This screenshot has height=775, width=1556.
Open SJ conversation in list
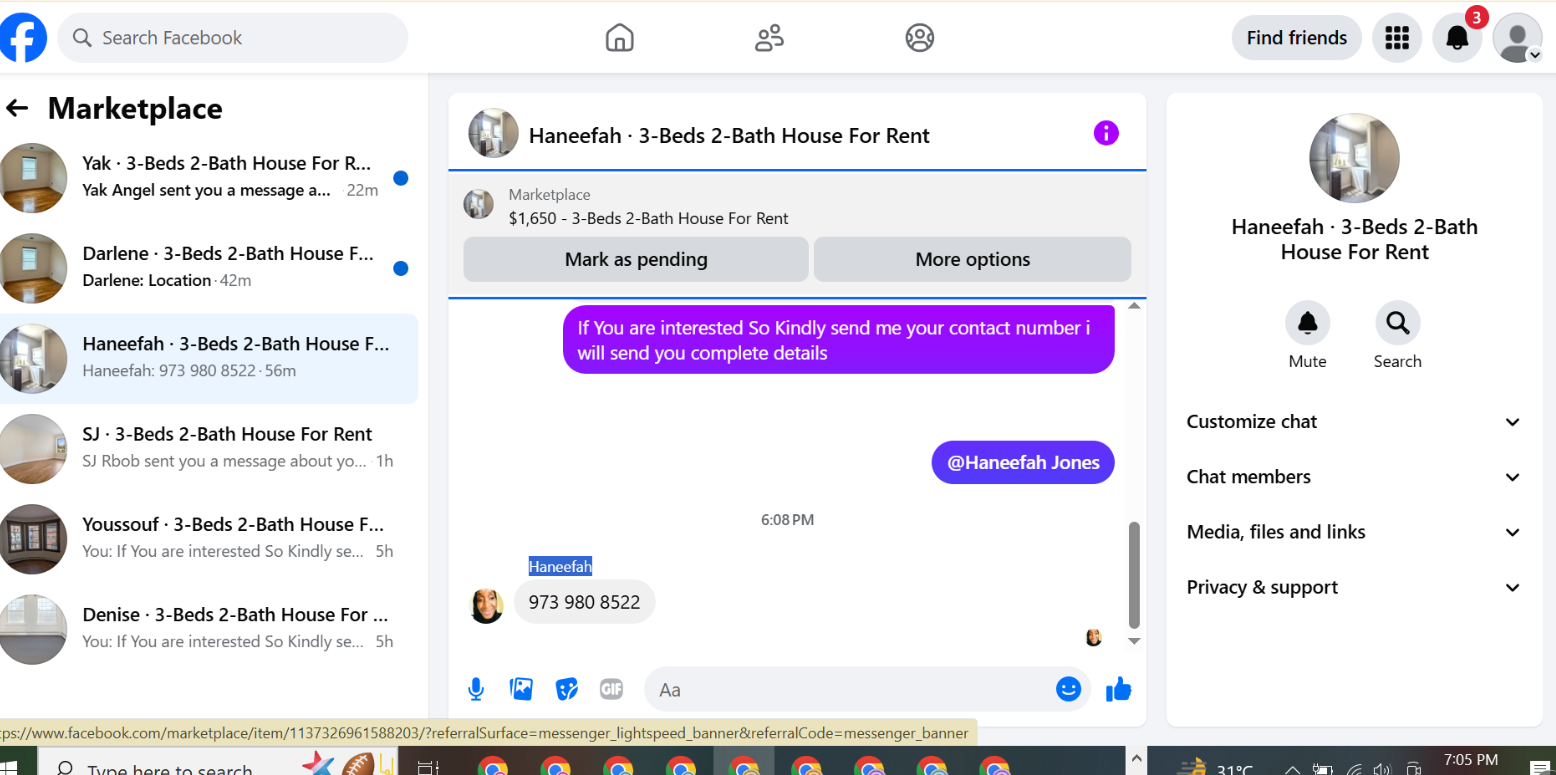point(209,448)
